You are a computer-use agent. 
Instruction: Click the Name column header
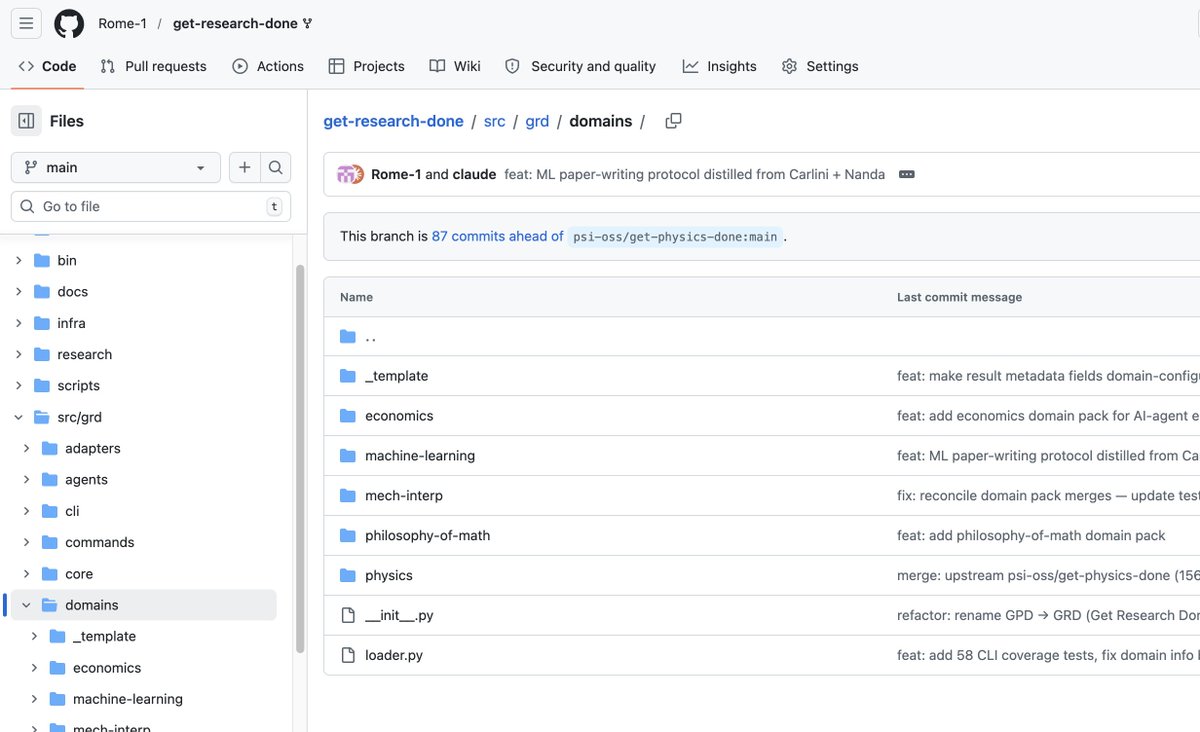(356, 297)
